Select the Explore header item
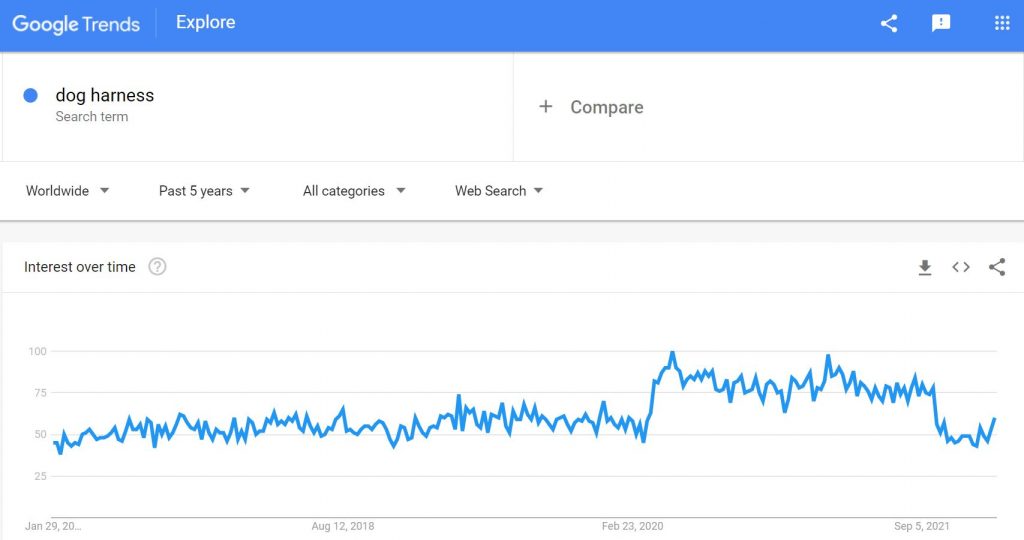Viewport: 1024px width, 540px height. (205, 22)
